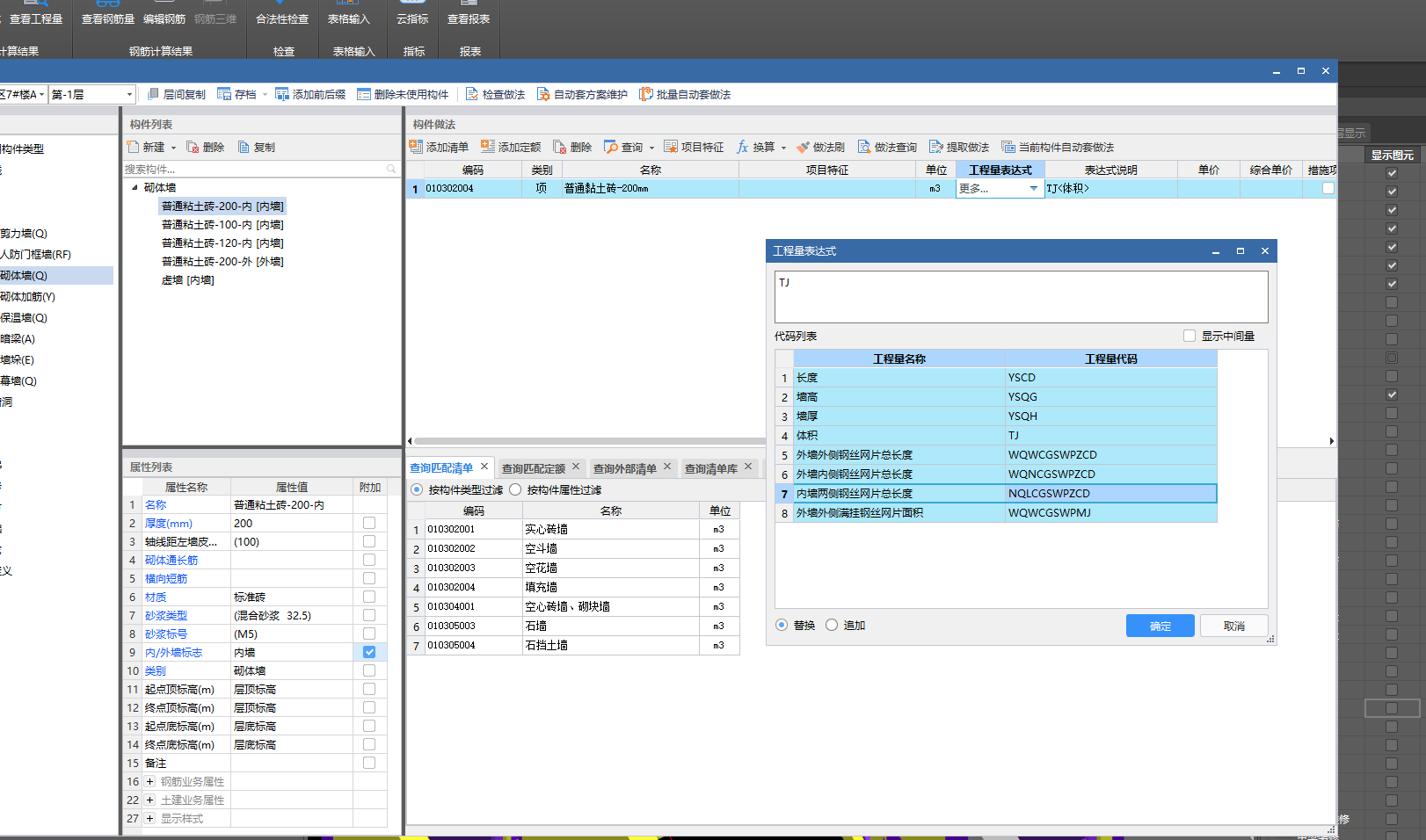
Task: Switch to 查询匹配定额 tab
Action: click(534, 468)
